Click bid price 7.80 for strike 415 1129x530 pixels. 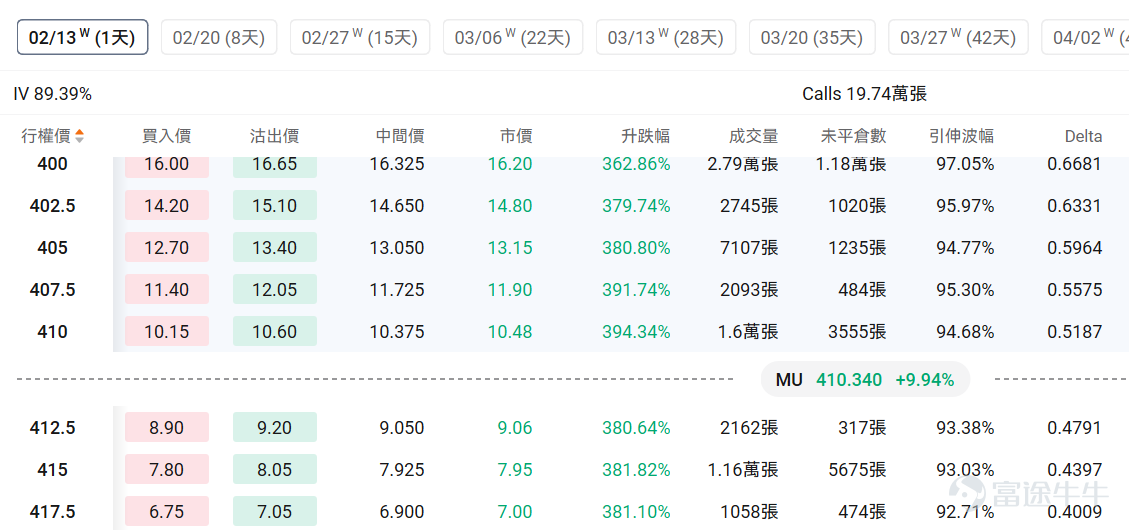pos(166,470)
